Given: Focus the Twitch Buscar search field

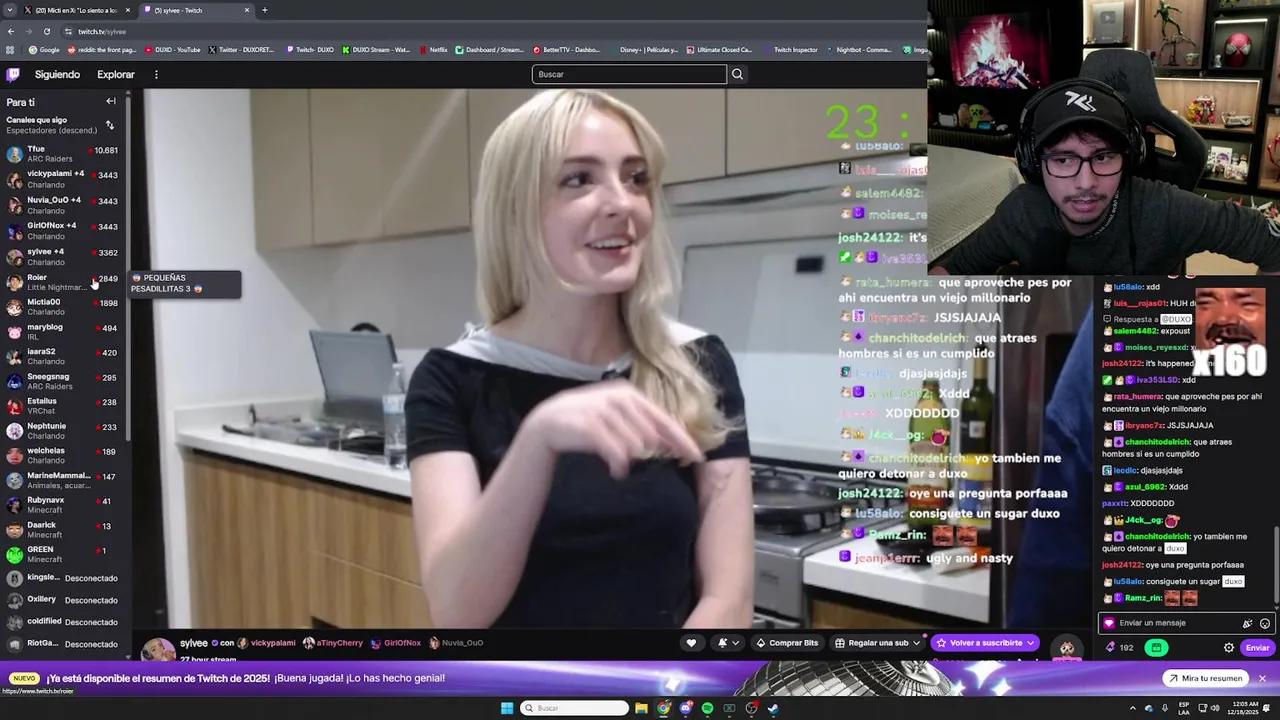Looking at the screenshot, I should click(629, 74).
